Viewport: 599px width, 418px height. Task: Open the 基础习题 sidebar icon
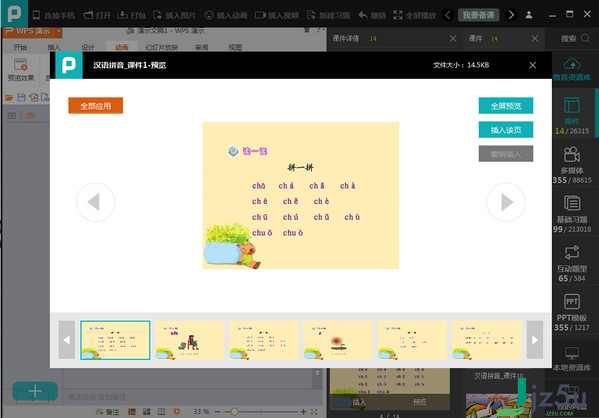point(572,203)
